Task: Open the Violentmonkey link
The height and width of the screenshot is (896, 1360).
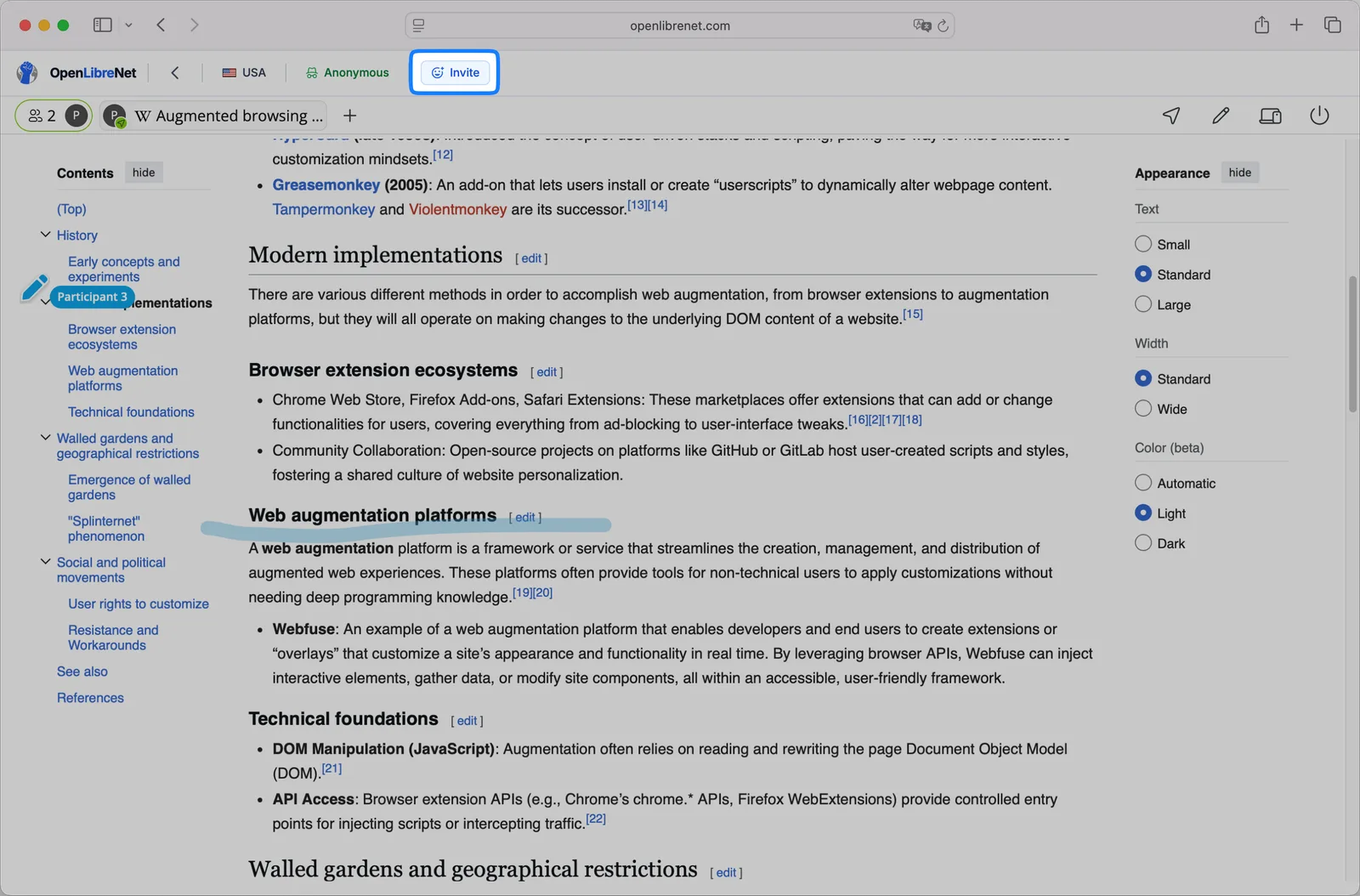Action: point(457,210)
